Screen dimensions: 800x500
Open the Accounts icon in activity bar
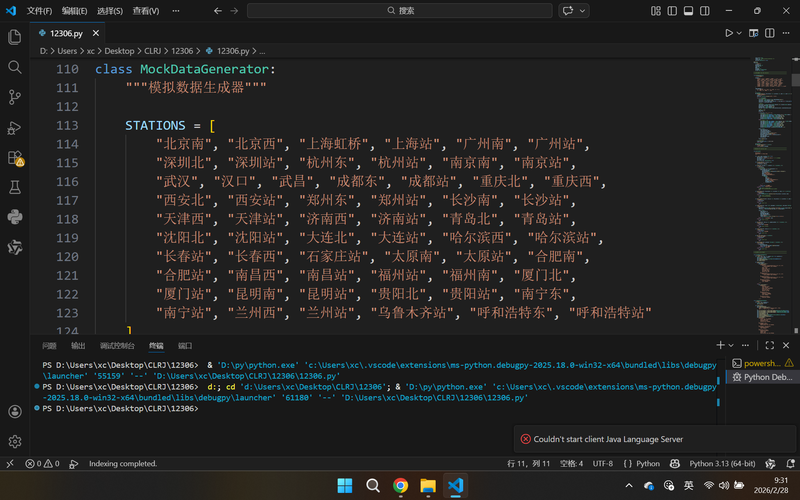[x=15, y=411]
